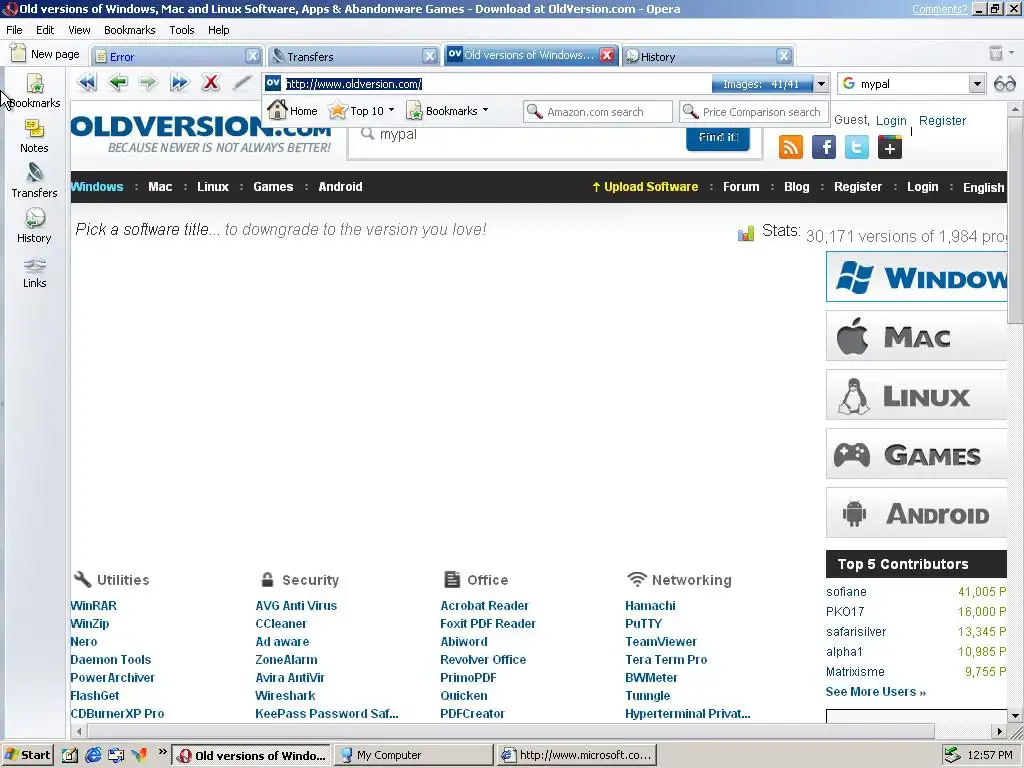The image size is (1024, 768).
Task: Go forward with the green arrow
Action: 148,83
